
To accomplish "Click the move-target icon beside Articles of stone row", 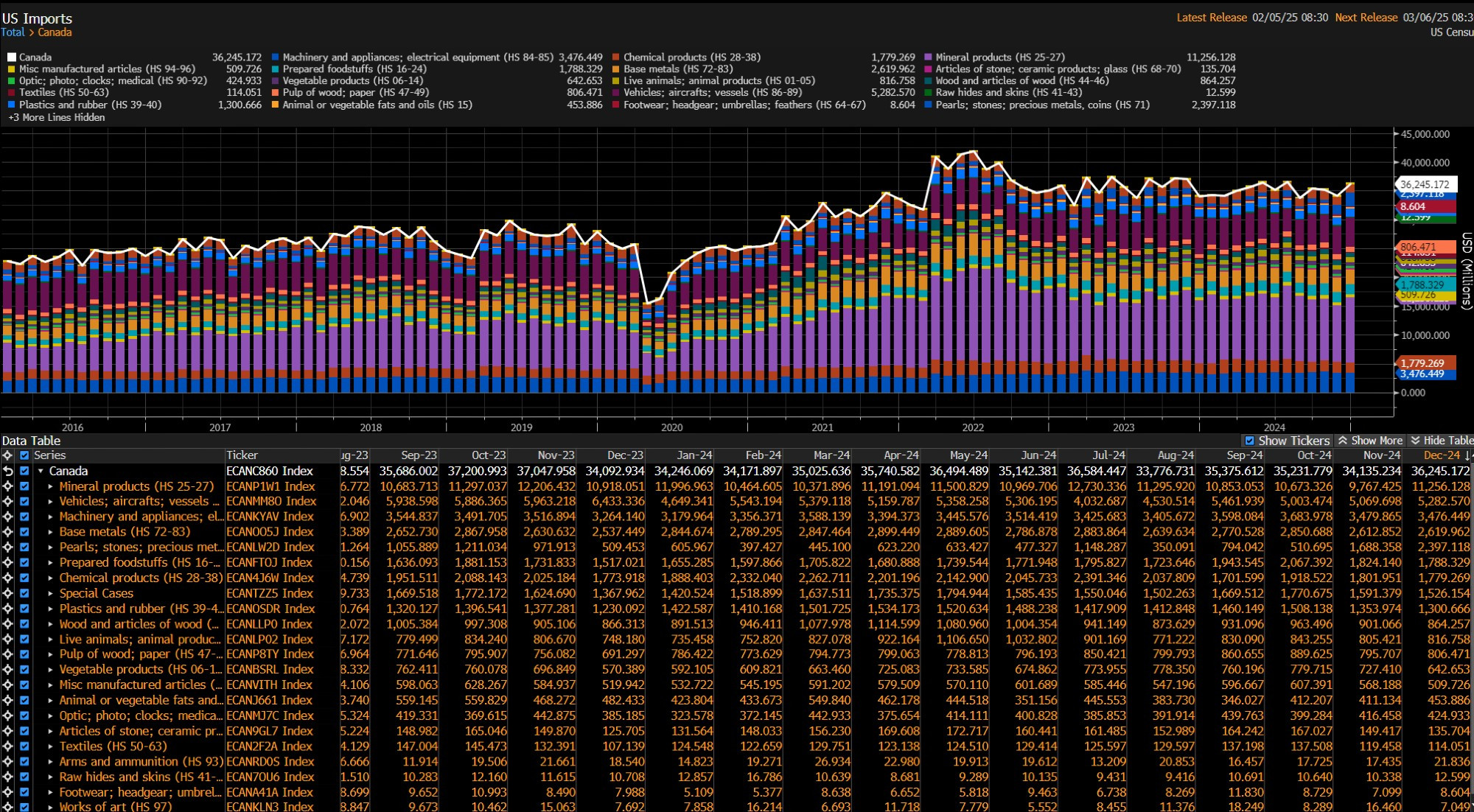I will click(x=8, y=731).
